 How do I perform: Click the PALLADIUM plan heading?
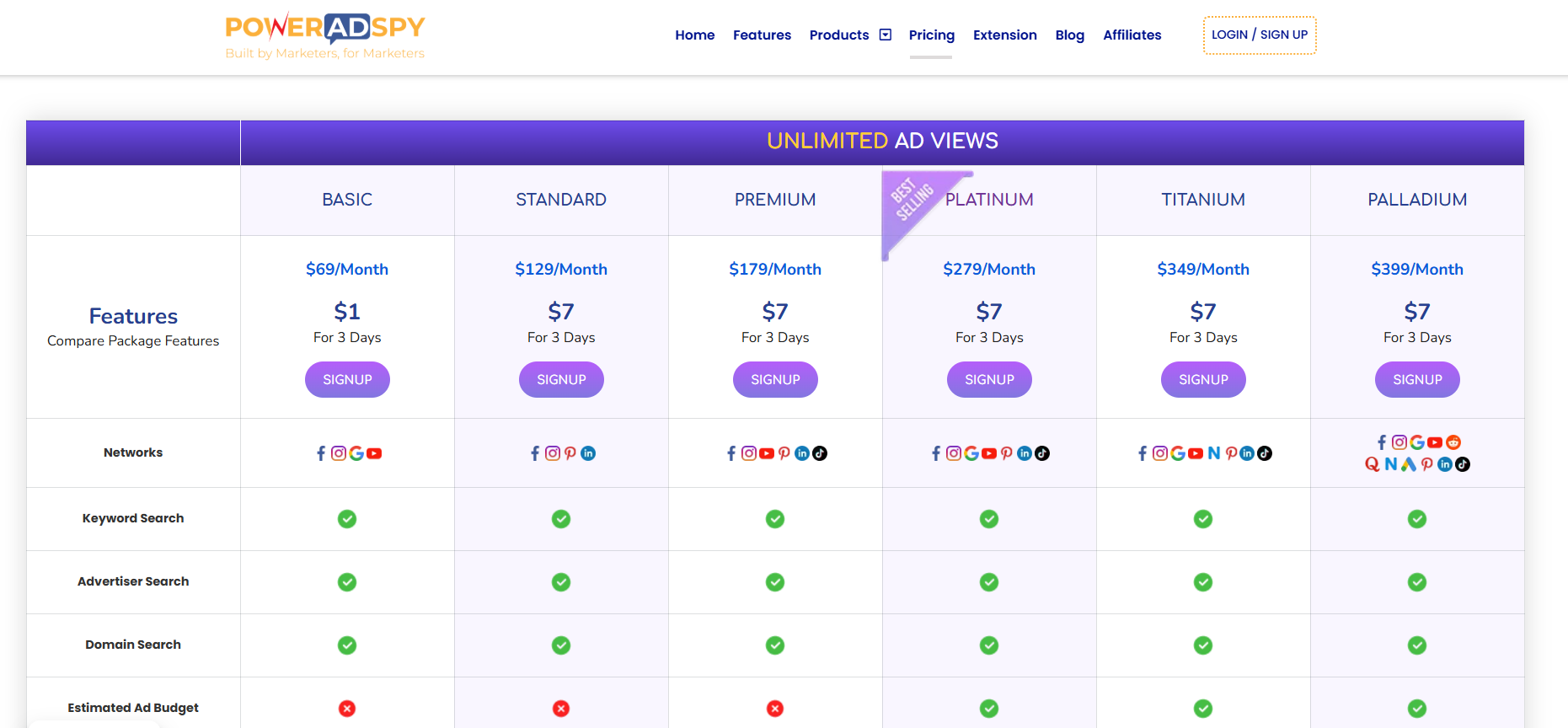pos(1417,200)
